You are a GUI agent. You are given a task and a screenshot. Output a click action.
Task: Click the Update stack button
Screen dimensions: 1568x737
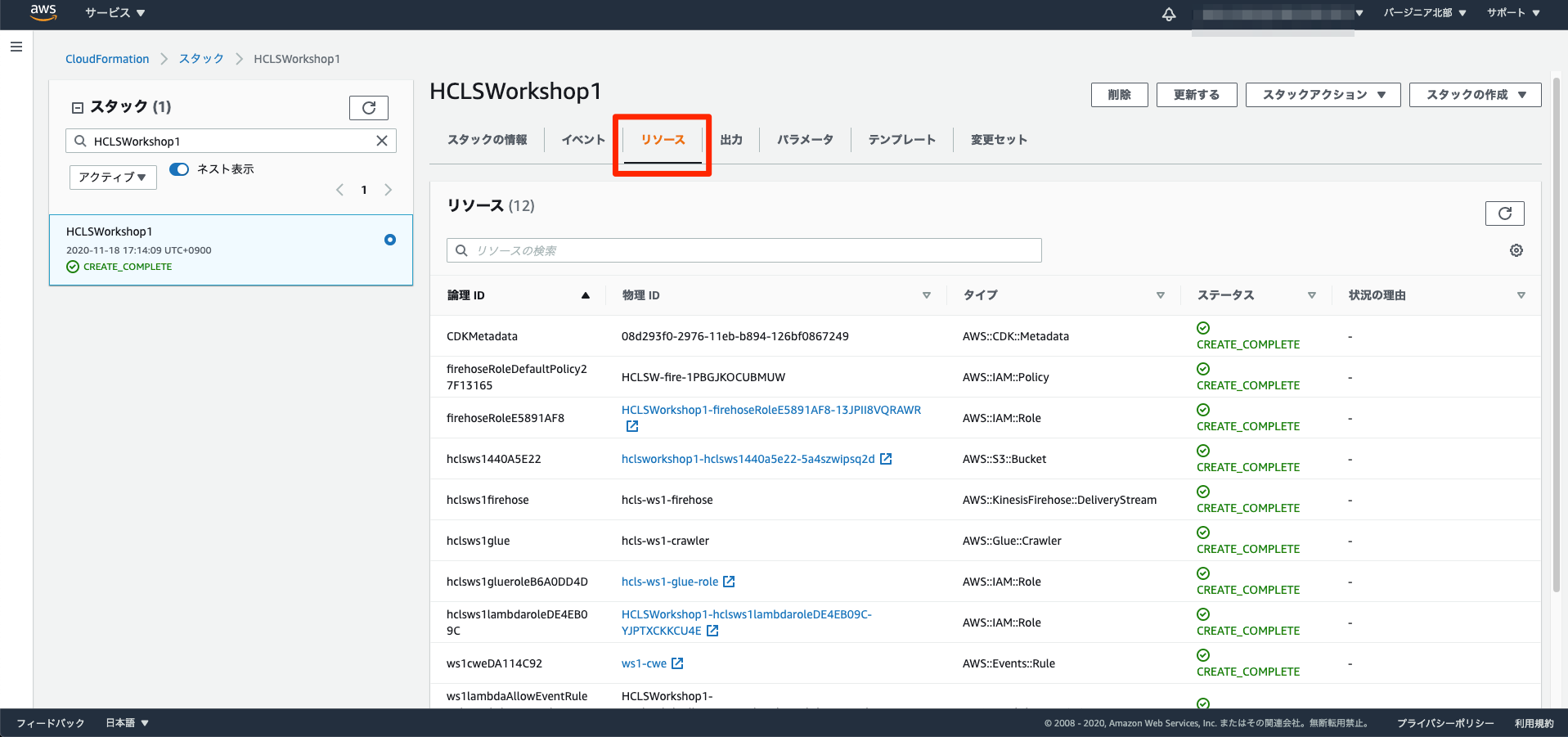(x=1197, y=95)
